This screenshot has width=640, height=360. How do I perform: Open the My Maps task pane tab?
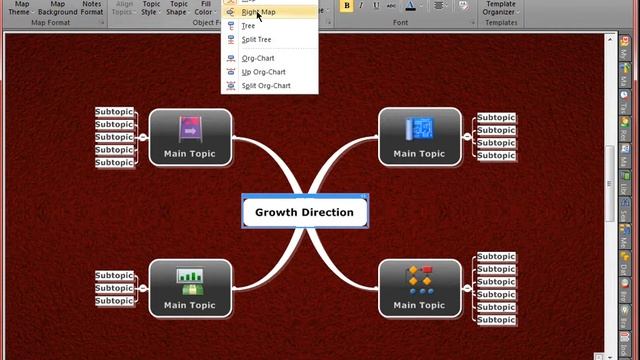624,47
